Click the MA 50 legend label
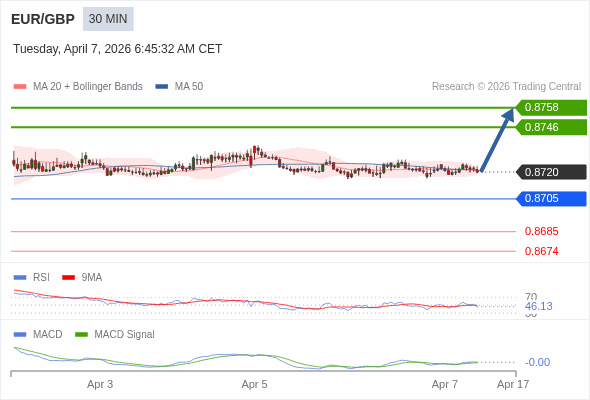This screenshot has height=400, width=590. (189, 87)
